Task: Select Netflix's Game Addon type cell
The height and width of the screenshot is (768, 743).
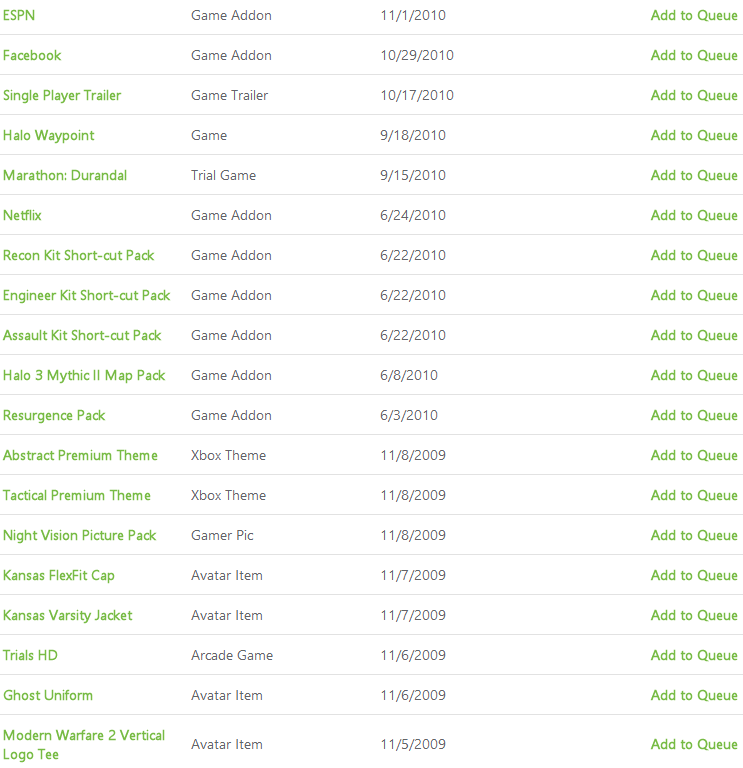Action: (231, 216)
